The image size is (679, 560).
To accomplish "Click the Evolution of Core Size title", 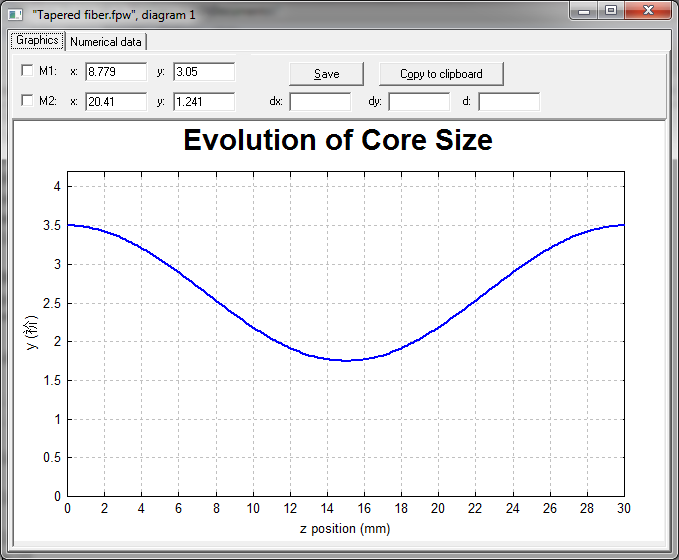I will 338,140.
